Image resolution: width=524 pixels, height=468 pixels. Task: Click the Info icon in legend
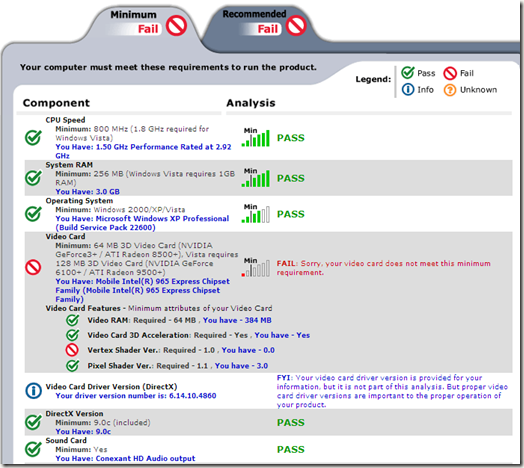[408, 90]
